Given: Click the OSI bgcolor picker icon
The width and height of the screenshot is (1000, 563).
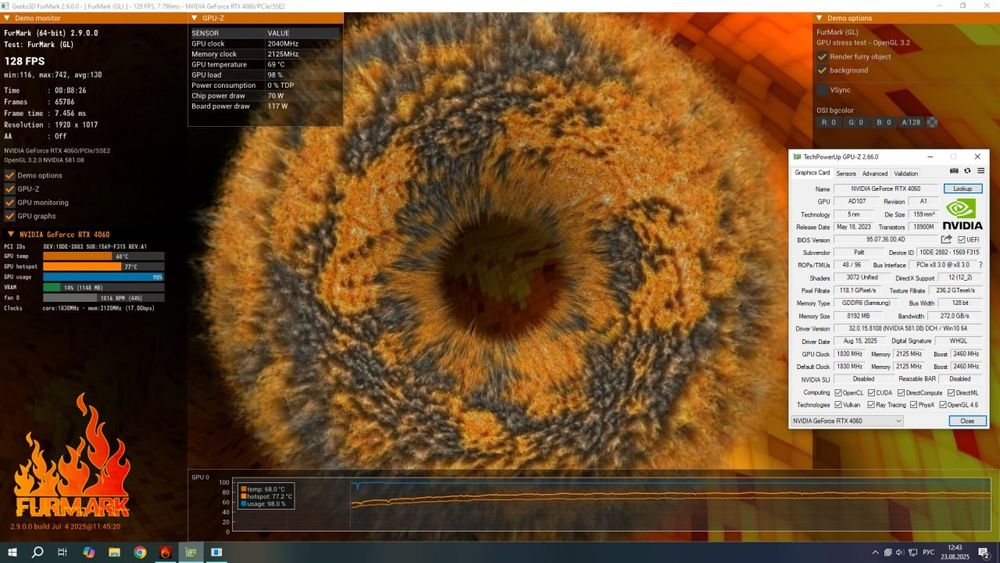Looking at the screenshot, I should (x=932, y=122).
